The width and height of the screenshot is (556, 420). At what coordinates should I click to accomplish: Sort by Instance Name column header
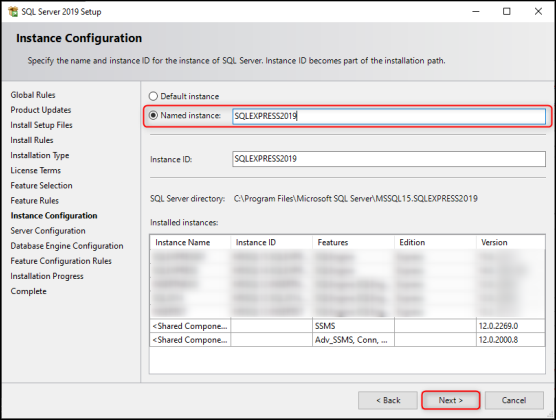pos(190,242)
